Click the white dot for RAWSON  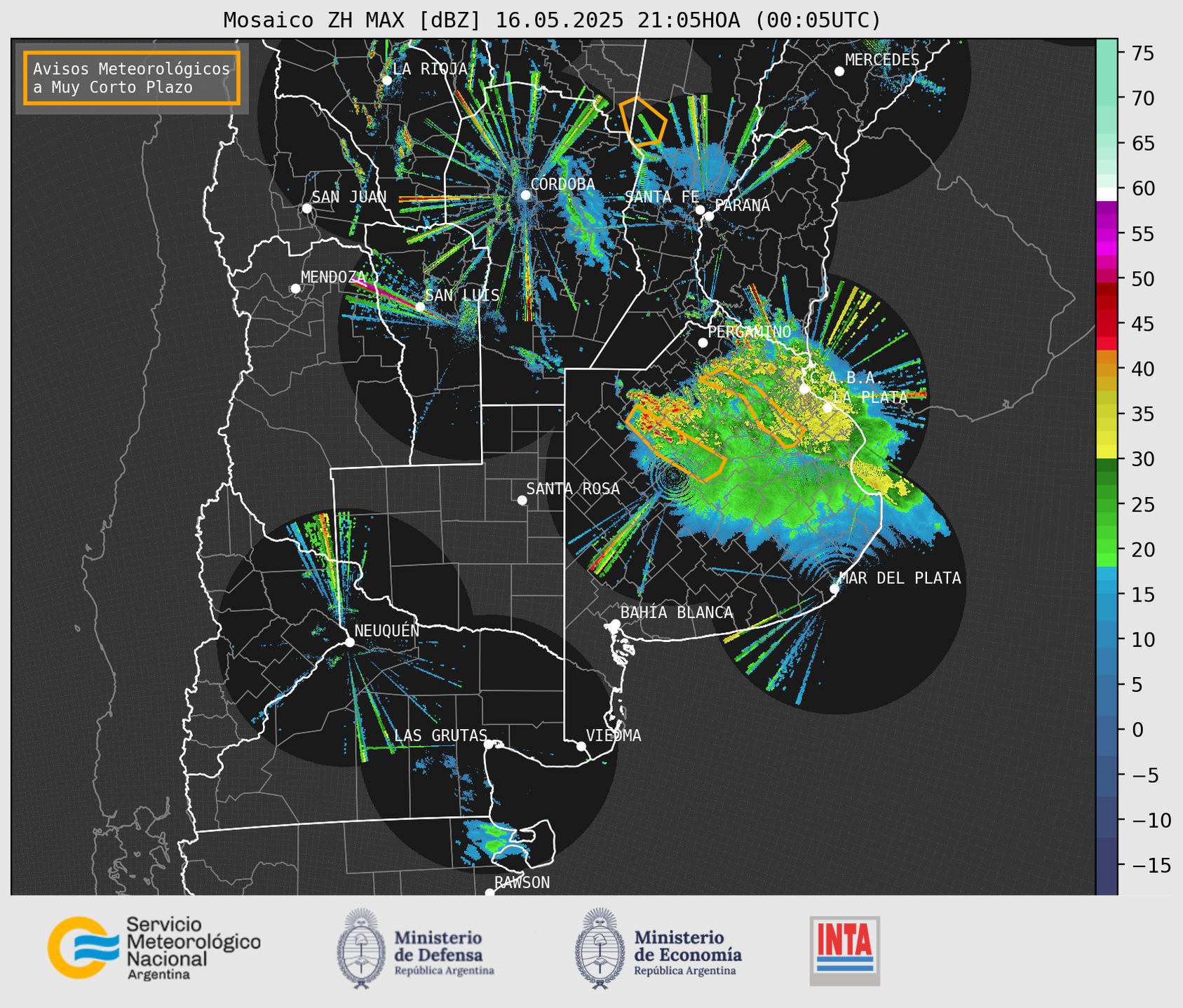489,892
